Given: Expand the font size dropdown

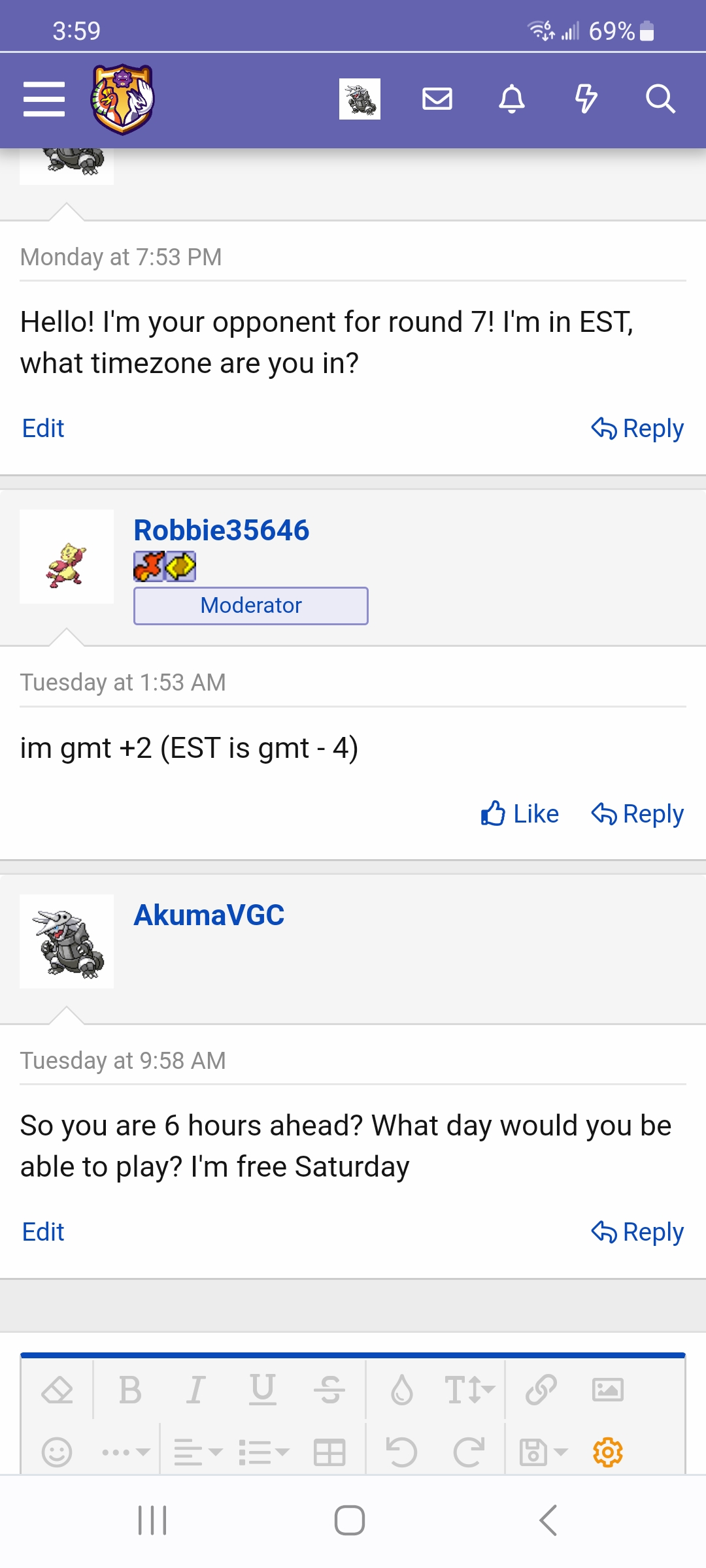Looking at the screenshot, I should click(469, 1390).
